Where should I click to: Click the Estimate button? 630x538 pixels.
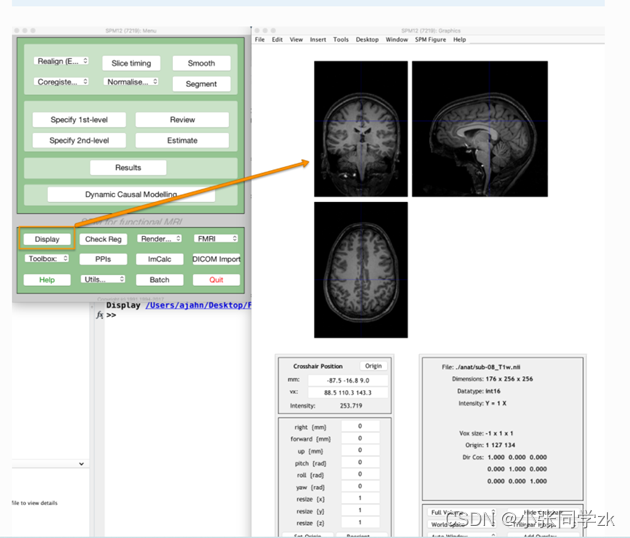[x=182, y=141]
